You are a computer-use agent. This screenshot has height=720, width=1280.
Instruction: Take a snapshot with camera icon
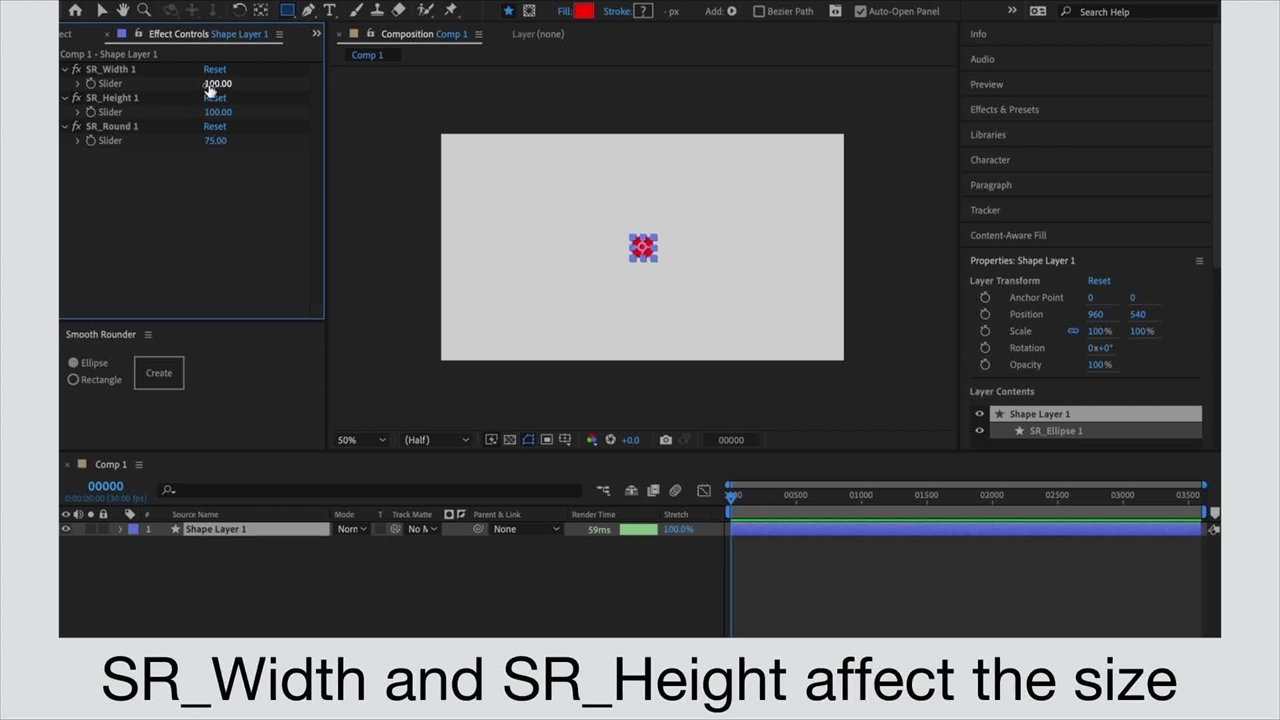click(666, 440)
